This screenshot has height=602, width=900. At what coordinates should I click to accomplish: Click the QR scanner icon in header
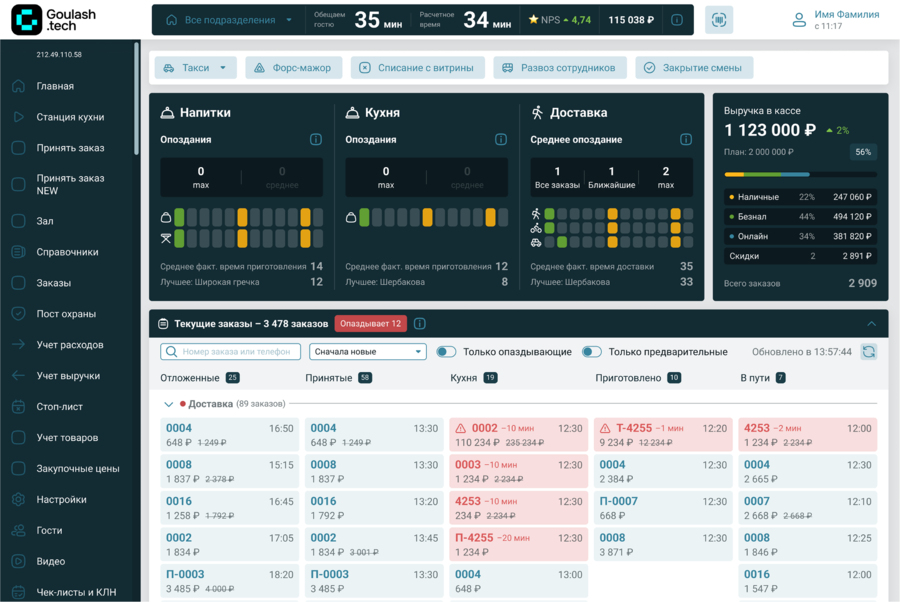click(718, 20)
